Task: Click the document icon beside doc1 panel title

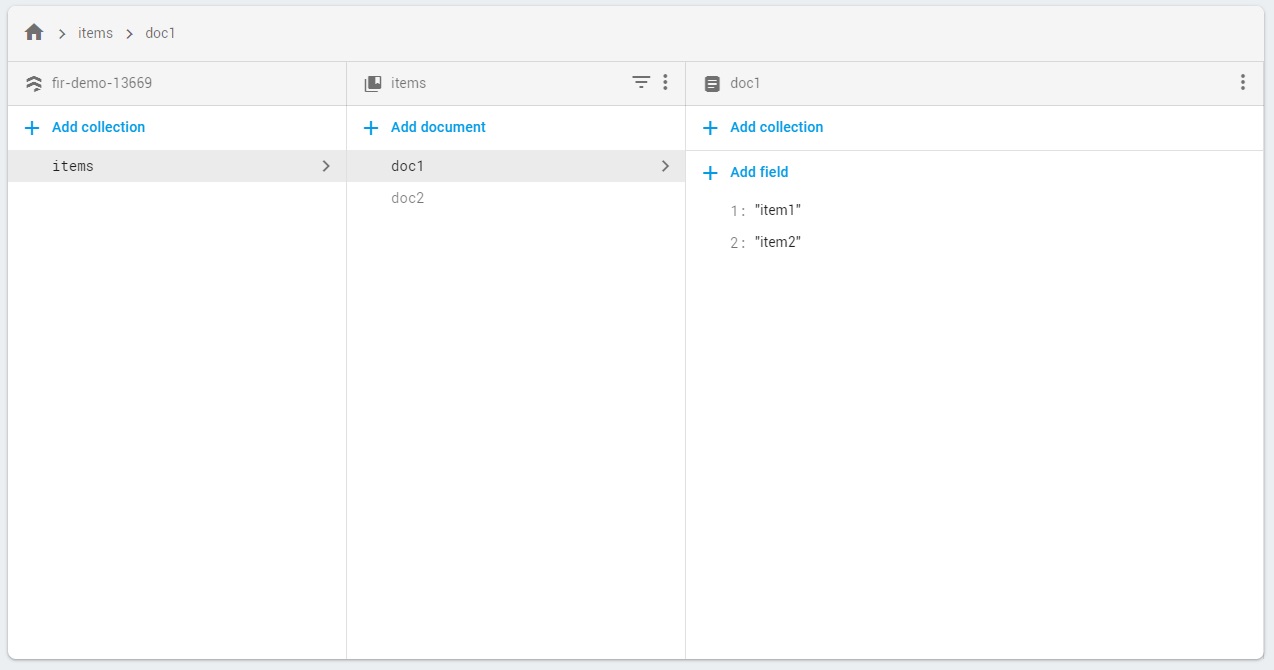Action: (x=711, y=82)
